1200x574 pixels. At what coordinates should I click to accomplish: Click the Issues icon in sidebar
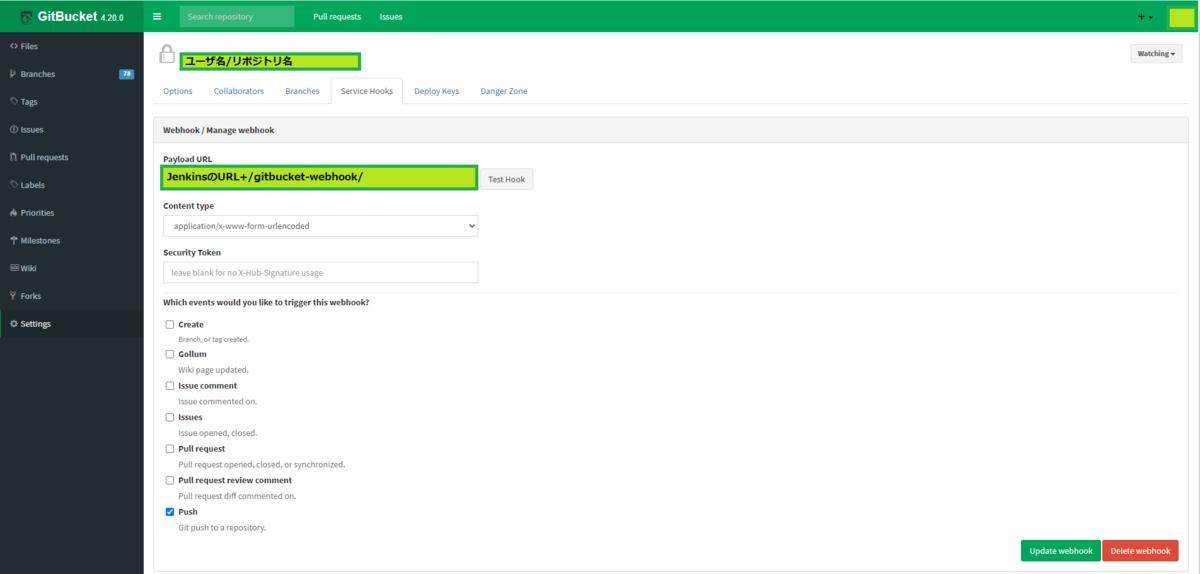[13, 130]
